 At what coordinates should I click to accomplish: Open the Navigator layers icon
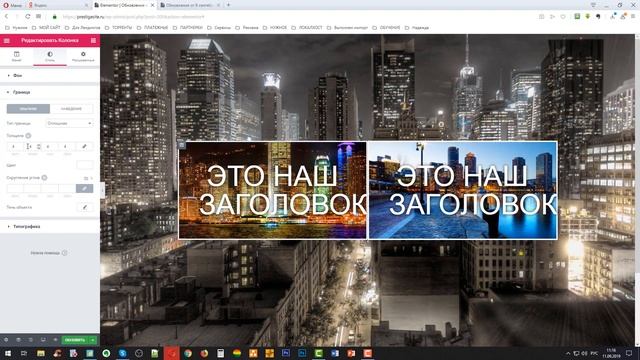coord(18,340)
